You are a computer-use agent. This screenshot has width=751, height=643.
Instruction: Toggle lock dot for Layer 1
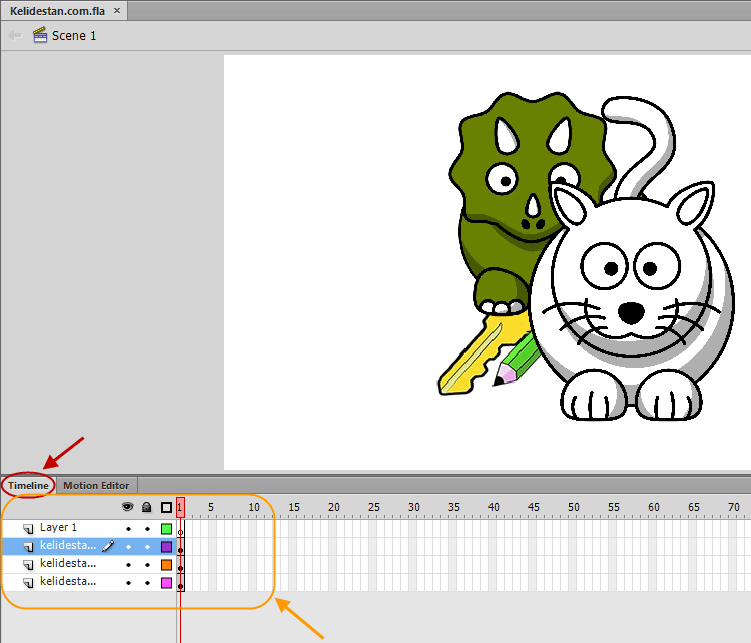coord(148,529)
